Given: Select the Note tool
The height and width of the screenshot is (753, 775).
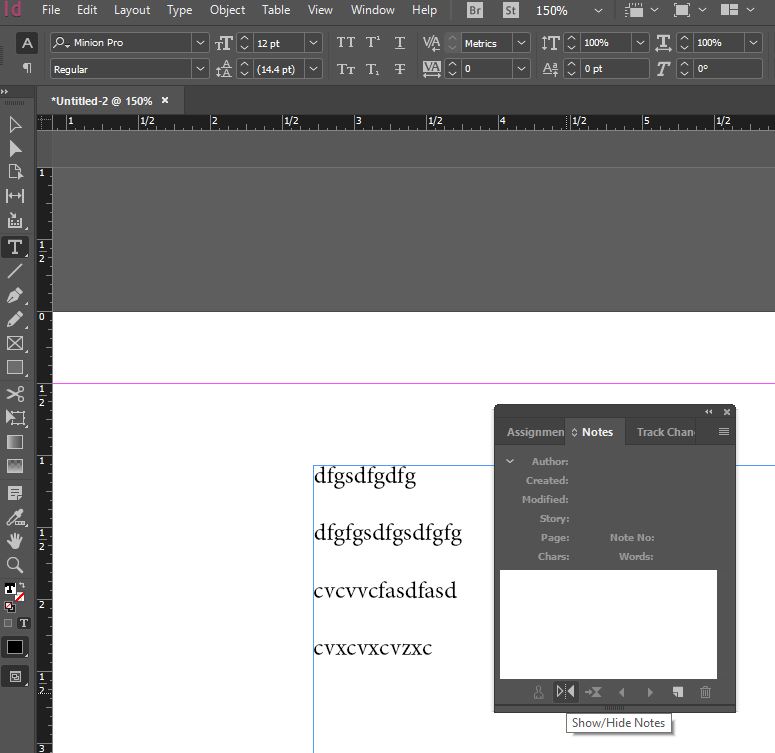Looking at the screenshot, I should [x=15, y=493].
